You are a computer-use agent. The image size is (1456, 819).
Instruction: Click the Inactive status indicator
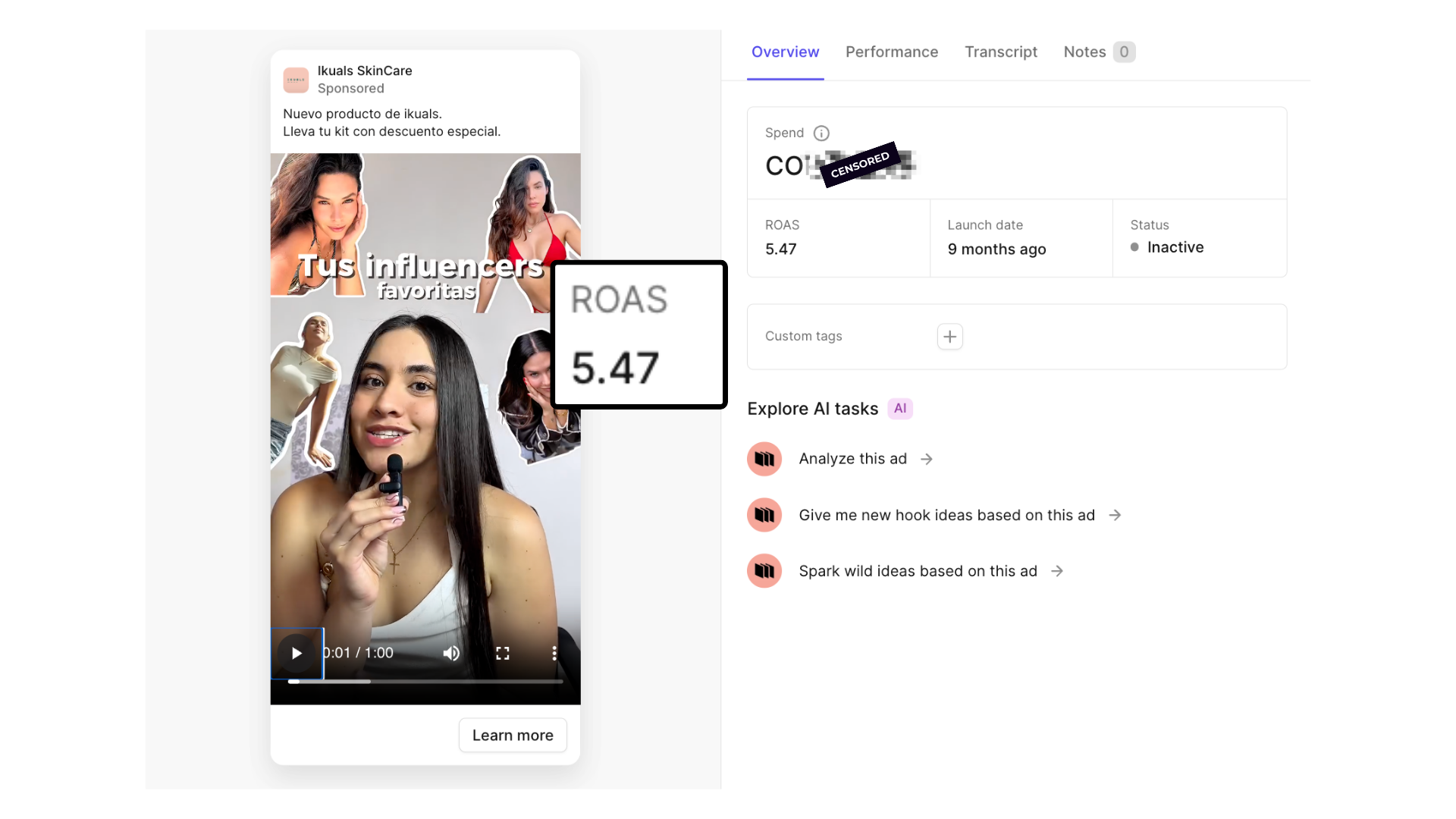click(1167, 247)
